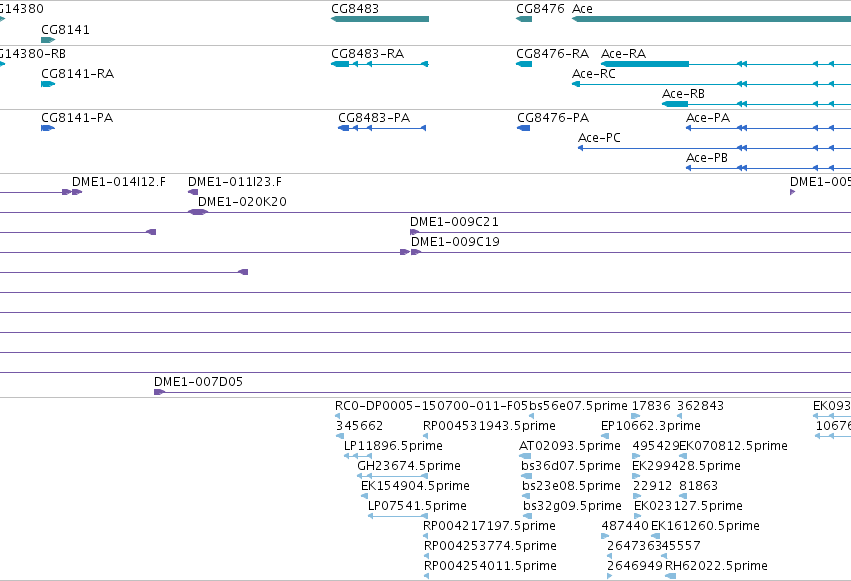Click the Ace-RB transcript label

point(683,94)
